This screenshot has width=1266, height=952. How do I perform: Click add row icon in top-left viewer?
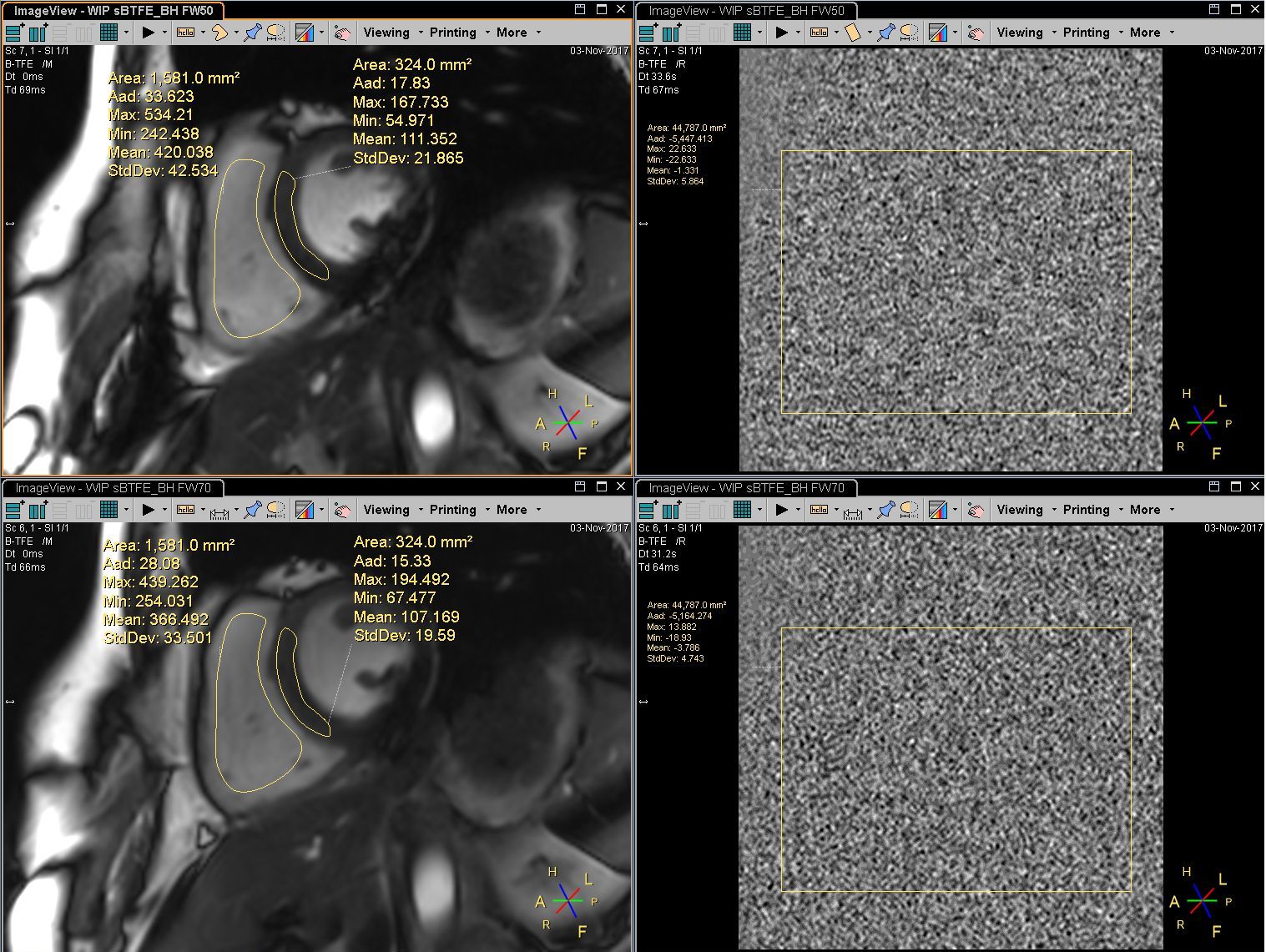15,33
